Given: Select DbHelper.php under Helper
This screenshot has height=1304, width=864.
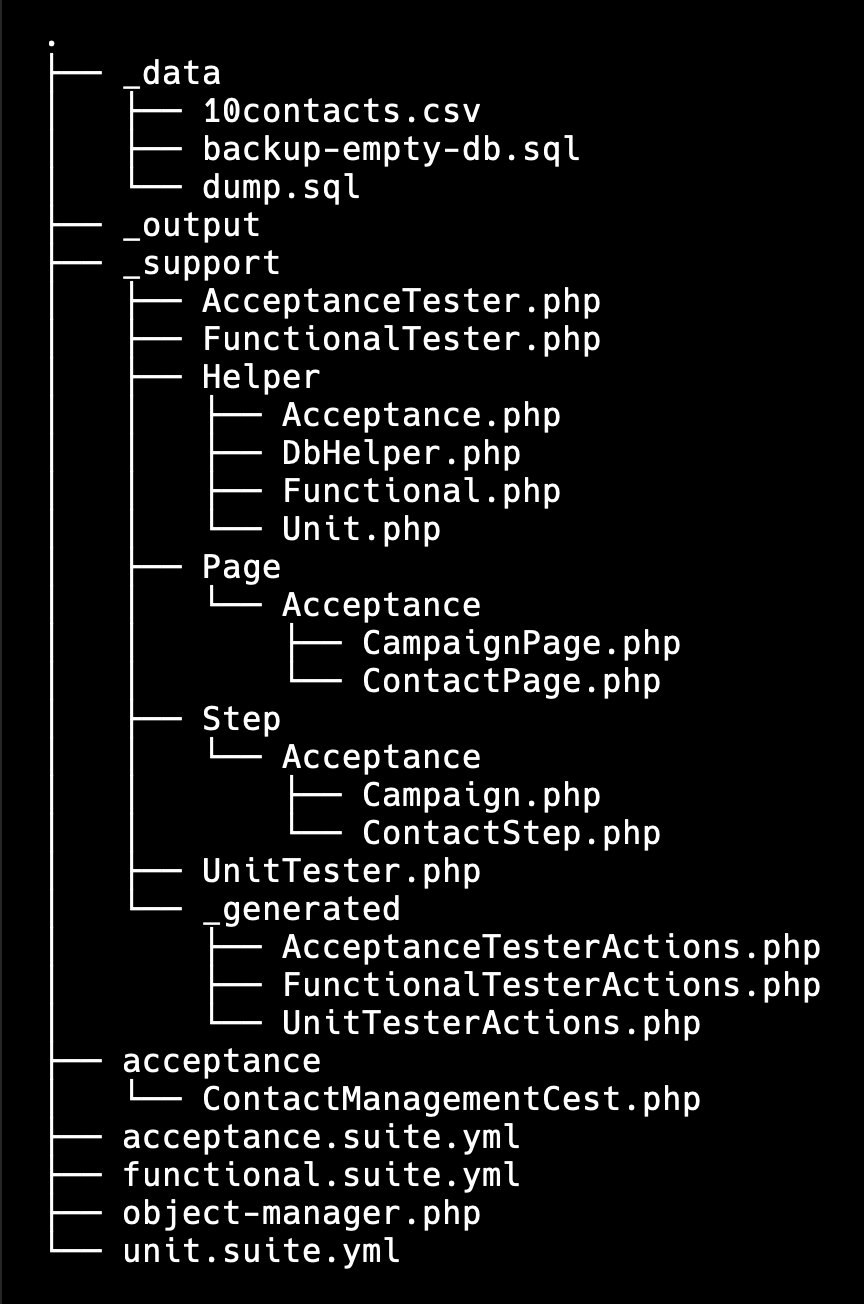Looking at the screenshot, I should 401,453.
